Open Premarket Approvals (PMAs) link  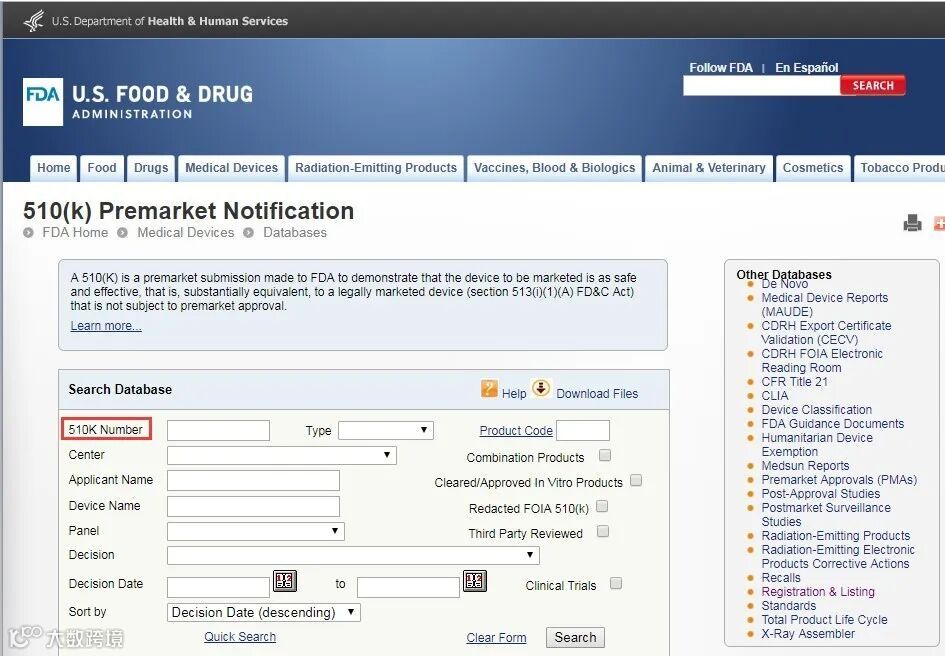pyautogui.click(x=839, y=479)
